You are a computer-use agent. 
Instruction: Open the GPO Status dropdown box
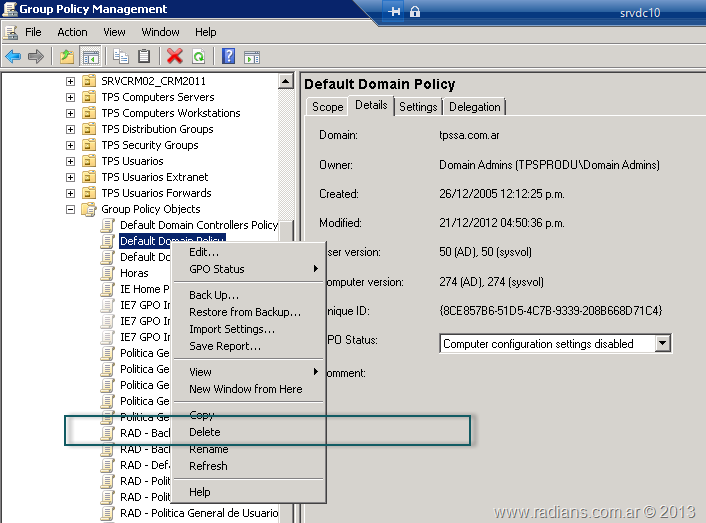tap(662, 343)
